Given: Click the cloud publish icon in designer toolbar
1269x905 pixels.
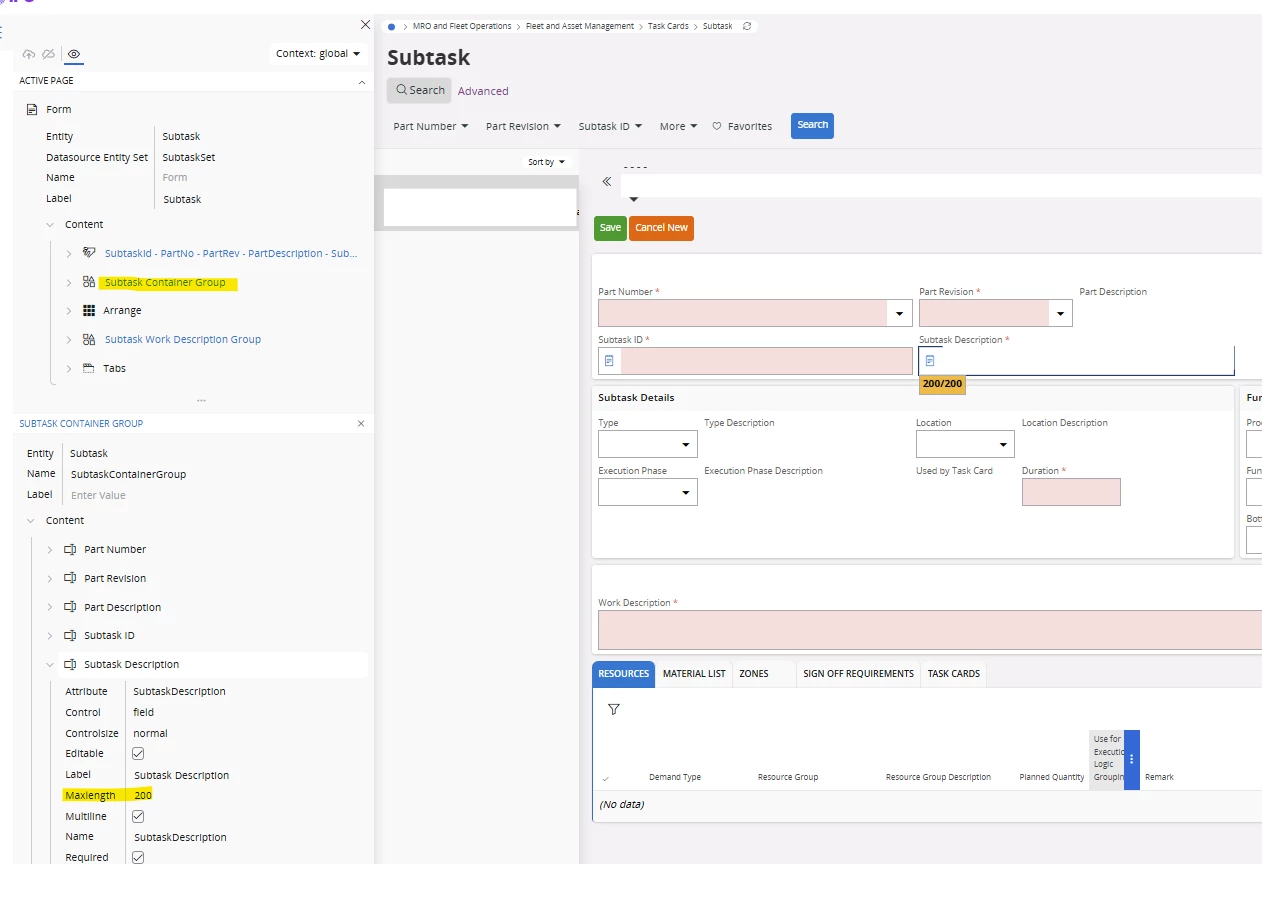Looking at the screenshot, I should 29,54.
